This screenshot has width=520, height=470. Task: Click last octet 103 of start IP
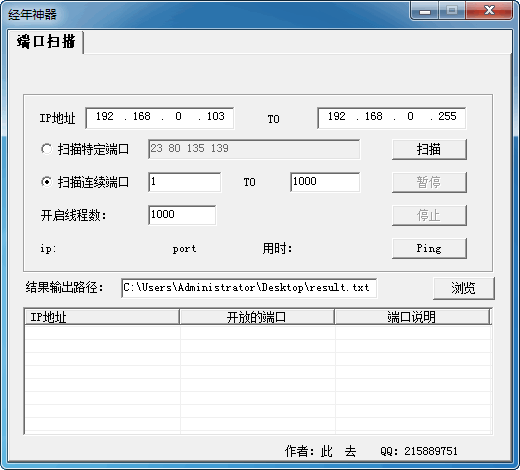coord(215,116)
